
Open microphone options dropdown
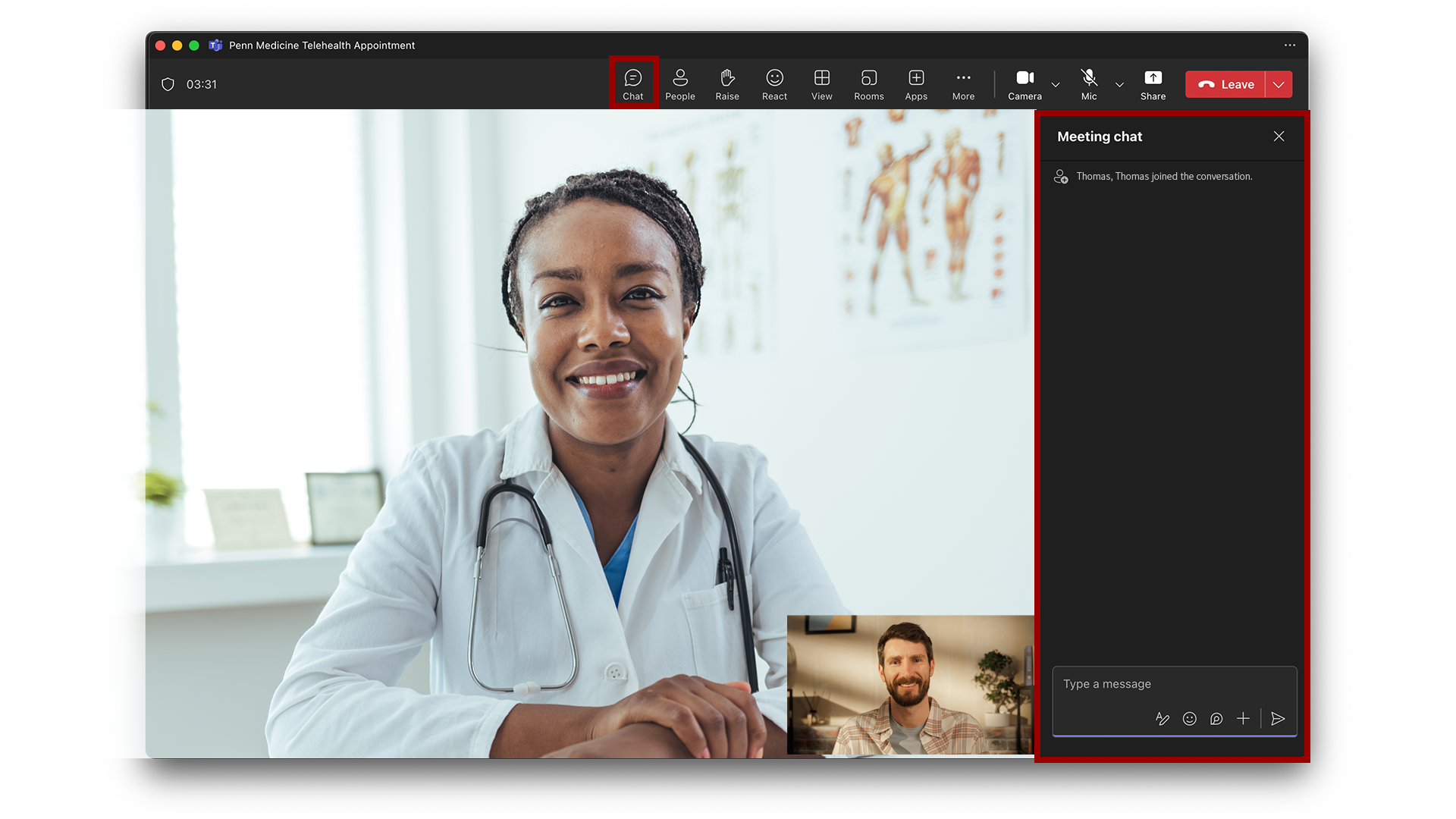tap(1120, 85)
